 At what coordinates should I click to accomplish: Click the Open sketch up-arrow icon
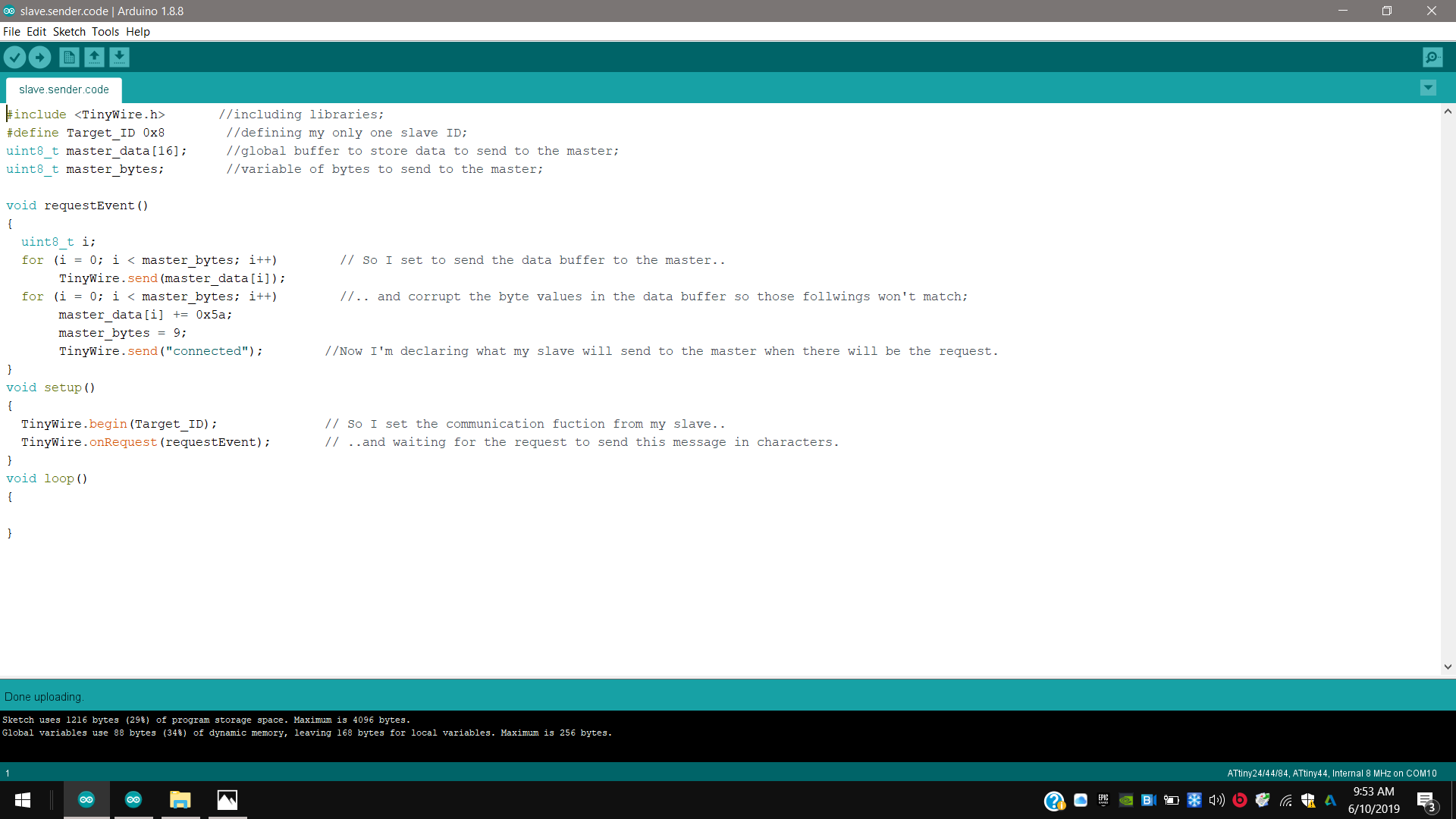pos(94,57)
